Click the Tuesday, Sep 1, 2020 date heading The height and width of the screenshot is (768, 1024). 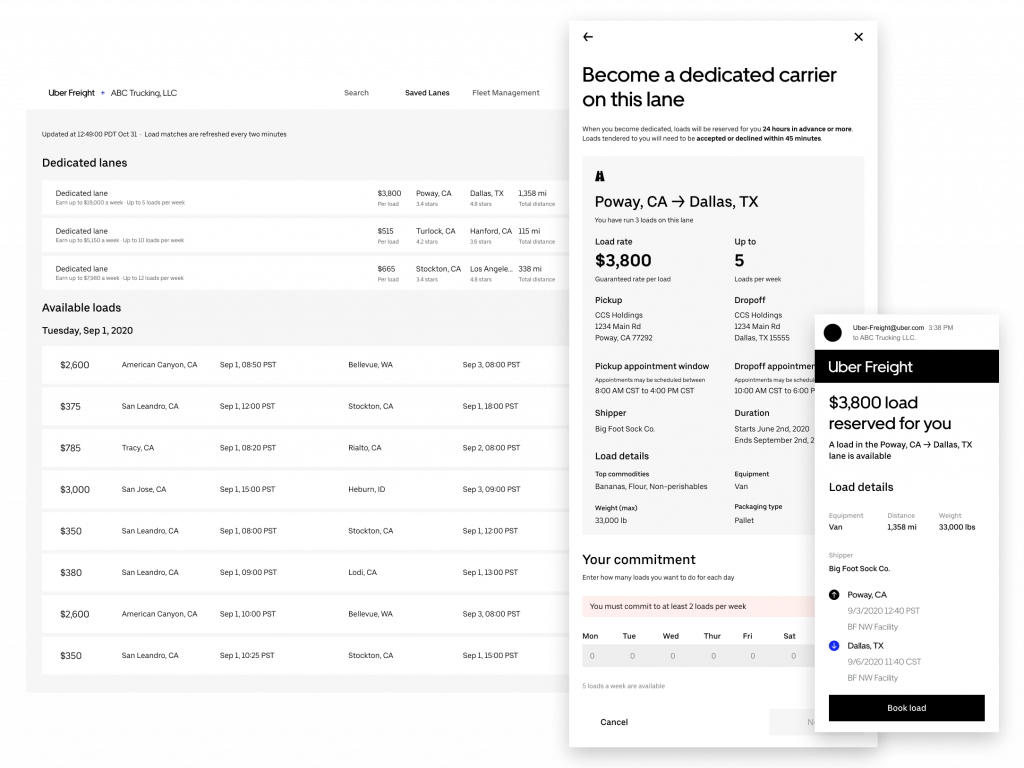coord(88,331)
